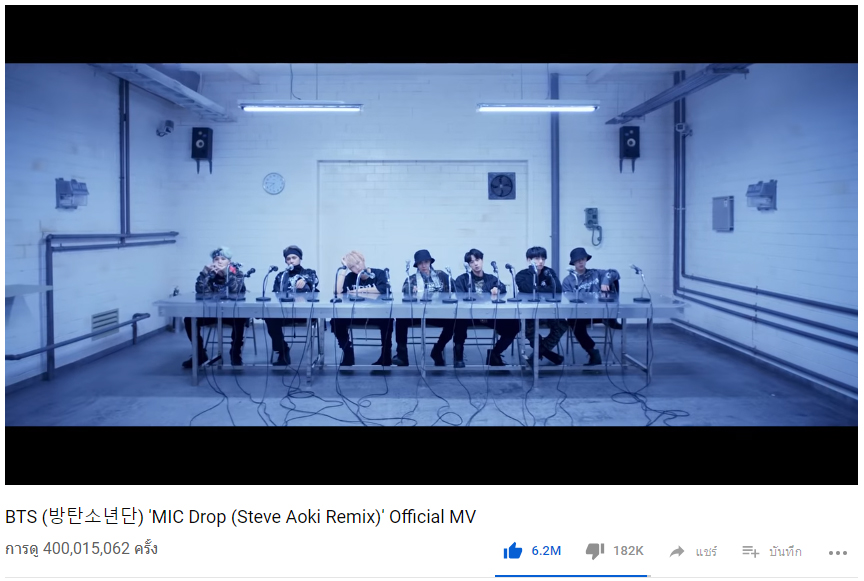864x581 pixels.
Task: Click the wall clock in the video
Action: coord(273,184)
